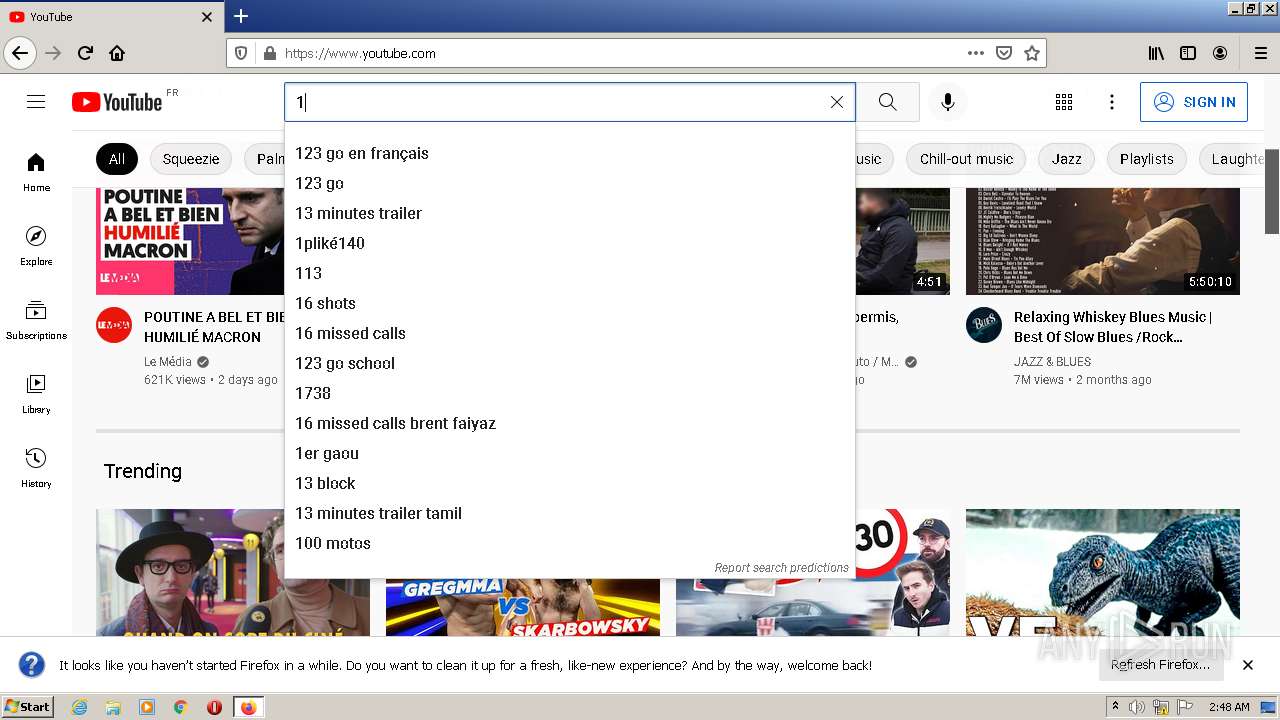Open the Firefox account icon
The width and height of the screenshot is (1280, 720).
coord(1220,53)
